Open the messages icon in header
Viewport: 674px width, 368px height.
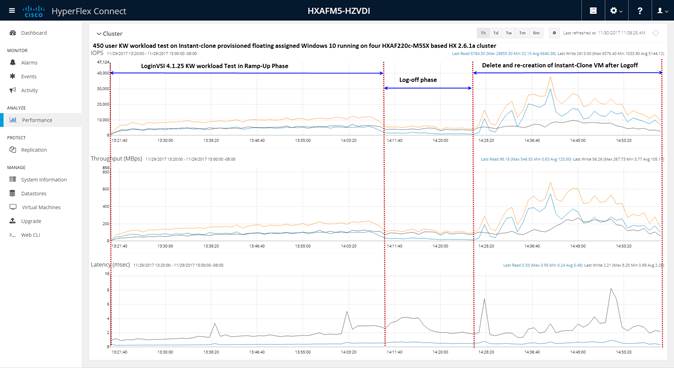point(593,11)
